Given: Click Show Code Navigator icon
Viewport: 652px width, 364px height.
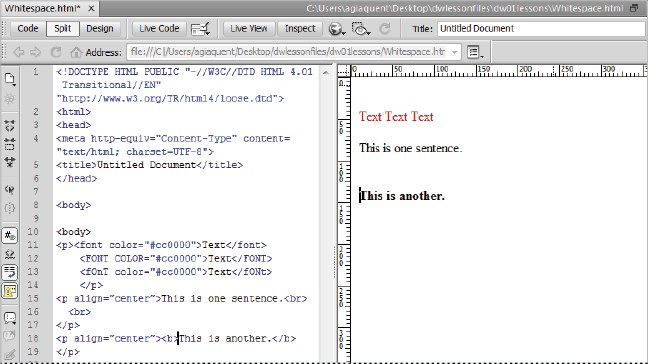Looking at the screenshot, I should pos(10,99).
